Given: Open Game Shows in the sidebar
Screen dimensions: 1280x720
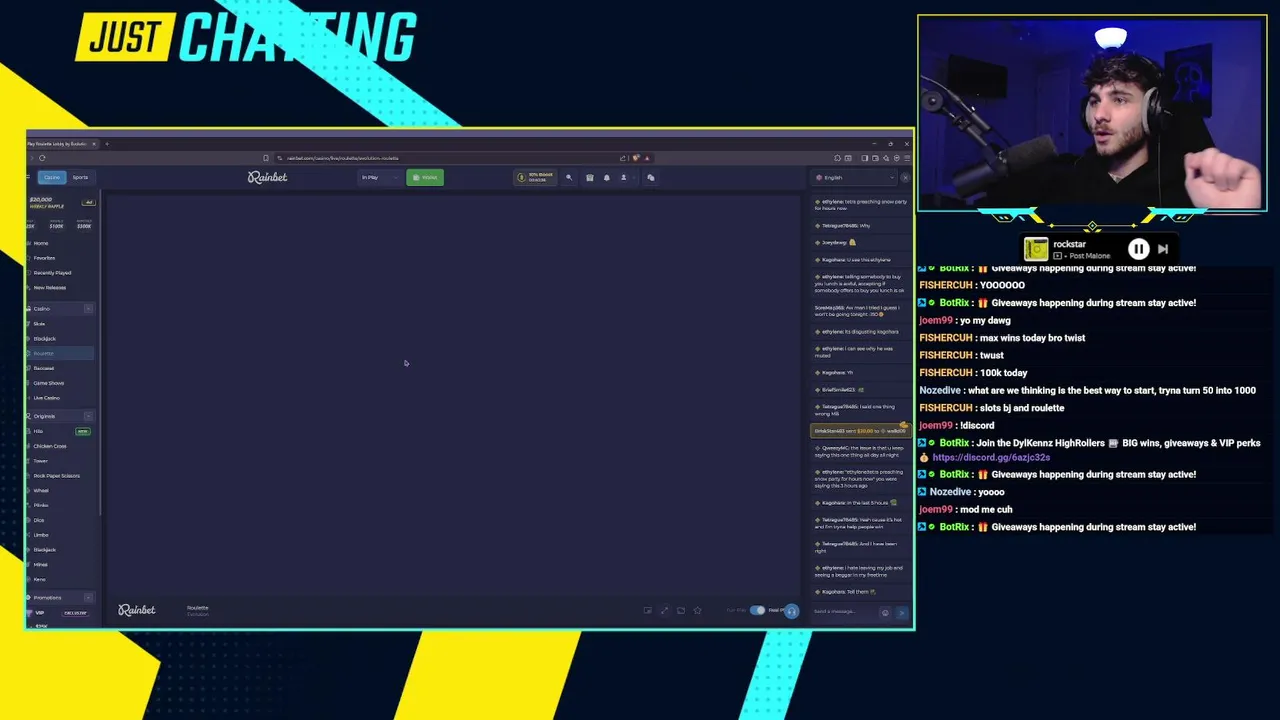Looking at the screenshot, I should click(x=48, y=382).
